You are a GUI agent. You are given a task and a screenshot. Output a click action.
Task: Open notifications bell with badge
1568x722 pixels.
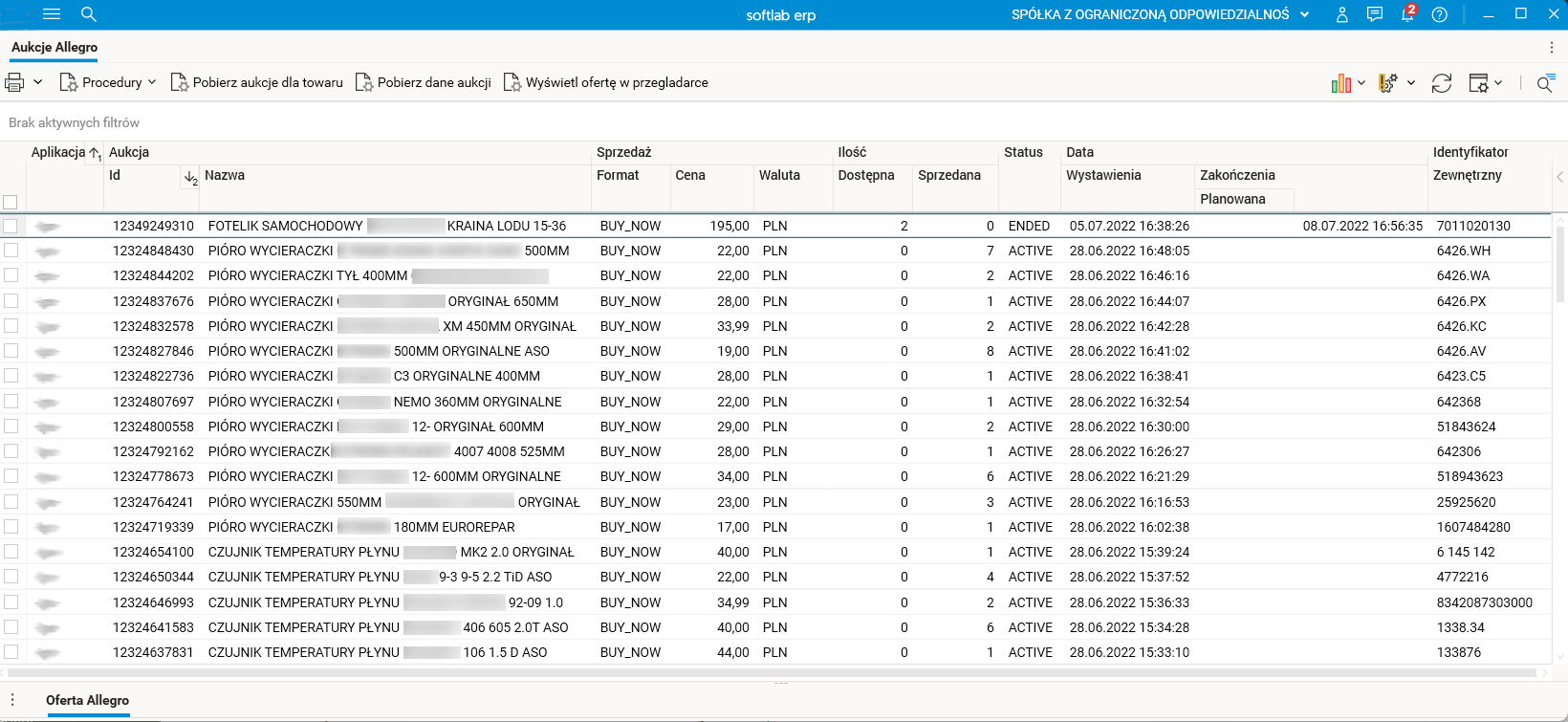tap(1406, 14)
